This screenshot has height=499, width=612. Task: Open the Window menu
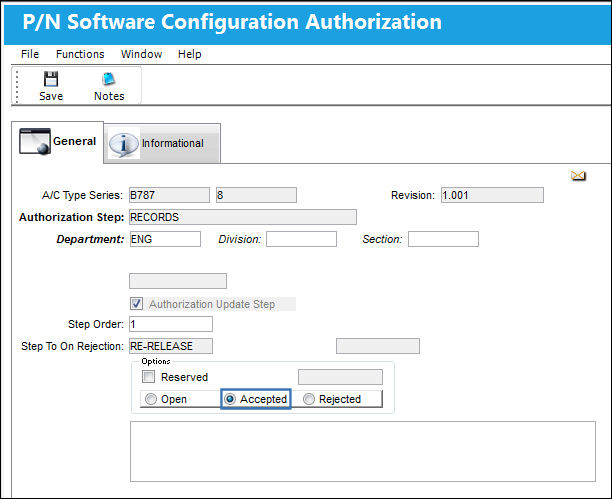pos(141,54)
